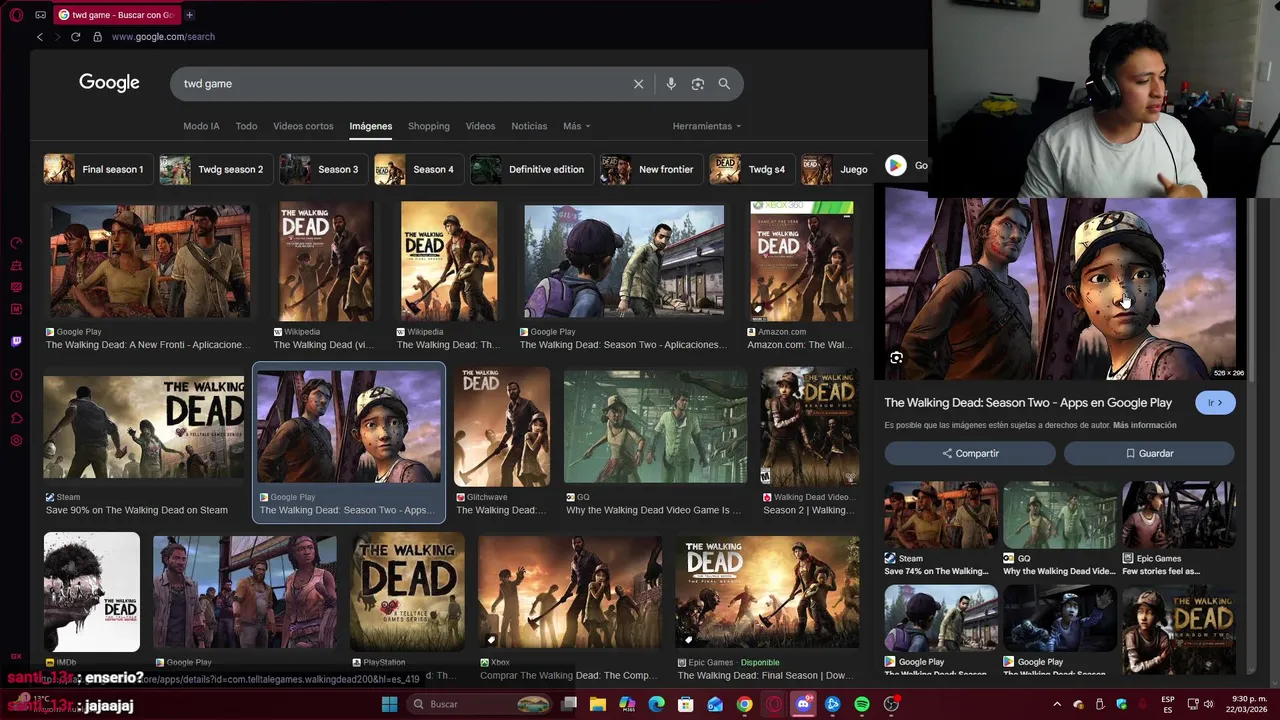
Task: Select the Imágenes tab
Action: point(370,126)
